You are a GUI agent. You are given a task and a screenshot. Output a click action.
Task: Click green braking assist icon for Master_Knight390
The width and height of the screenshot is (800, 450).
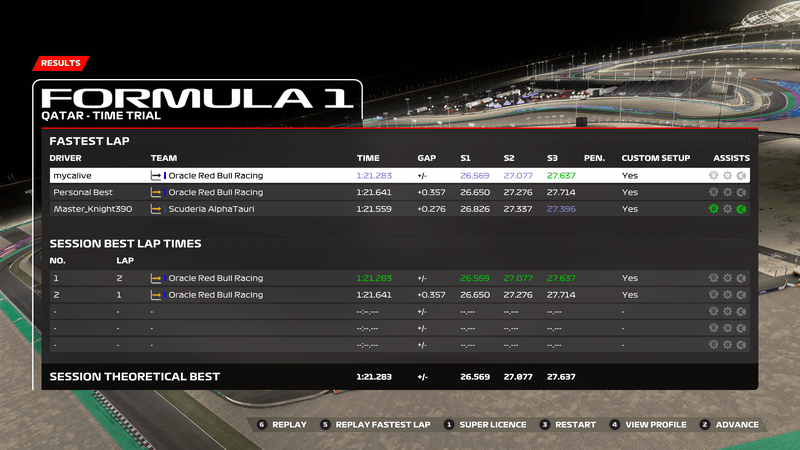pos(741,209)
